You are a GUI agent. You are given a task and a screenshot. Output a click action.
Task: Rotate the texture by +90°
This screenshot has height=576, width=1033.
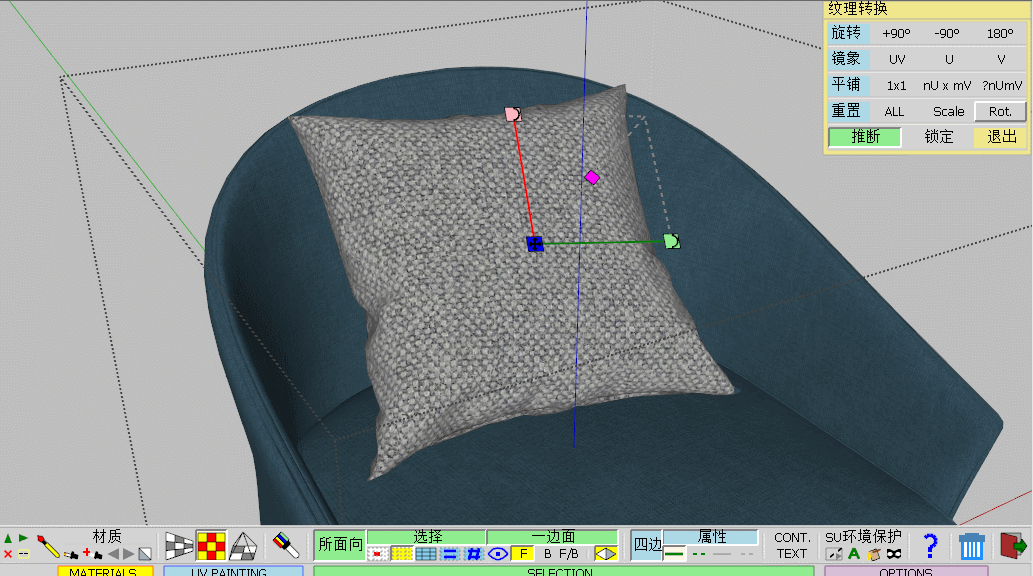[x=896, y=33]
